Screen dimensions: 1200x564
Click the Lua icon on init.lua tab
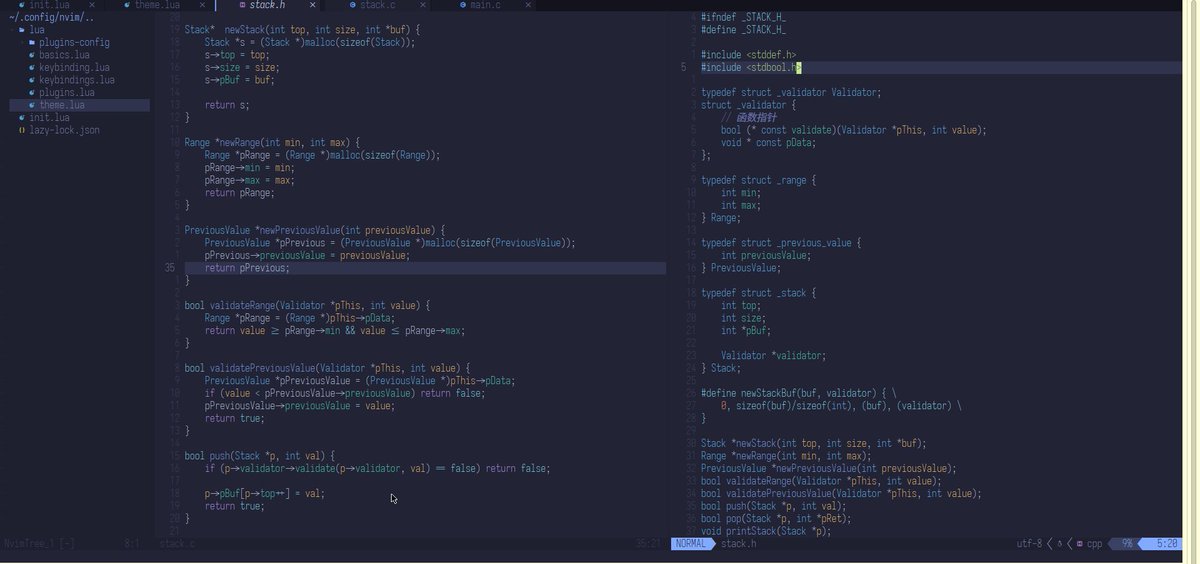[22, 5]
